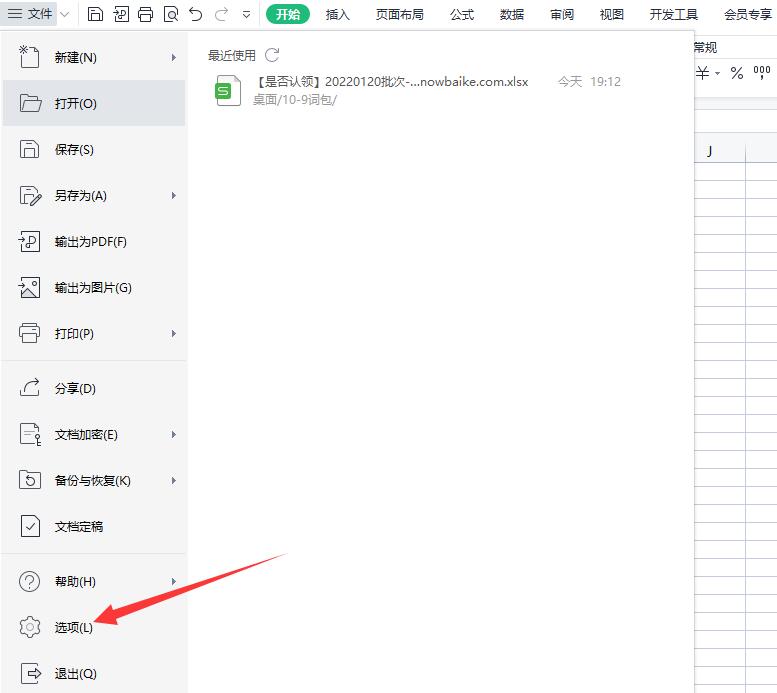
Task: Click the PDF export icon beside 输出为PDF(F)
Action: click(29, 241)
